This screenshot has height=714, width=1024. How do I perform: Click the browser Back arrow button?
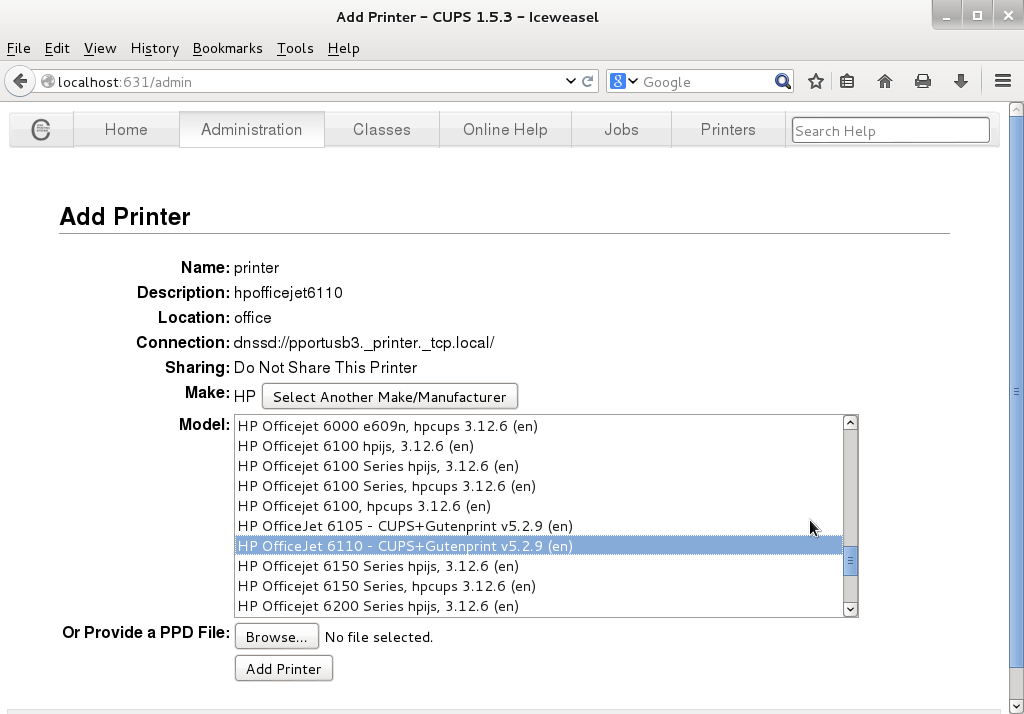pyautogui.click(x=20, y=82)
